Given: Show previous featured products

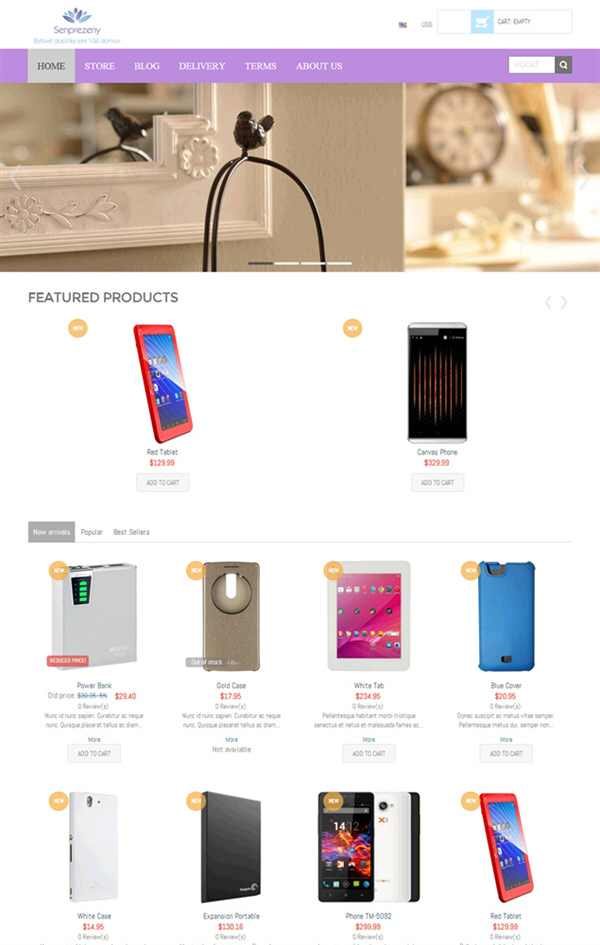Looking at the screenshot, I should [x=548, y=303].
